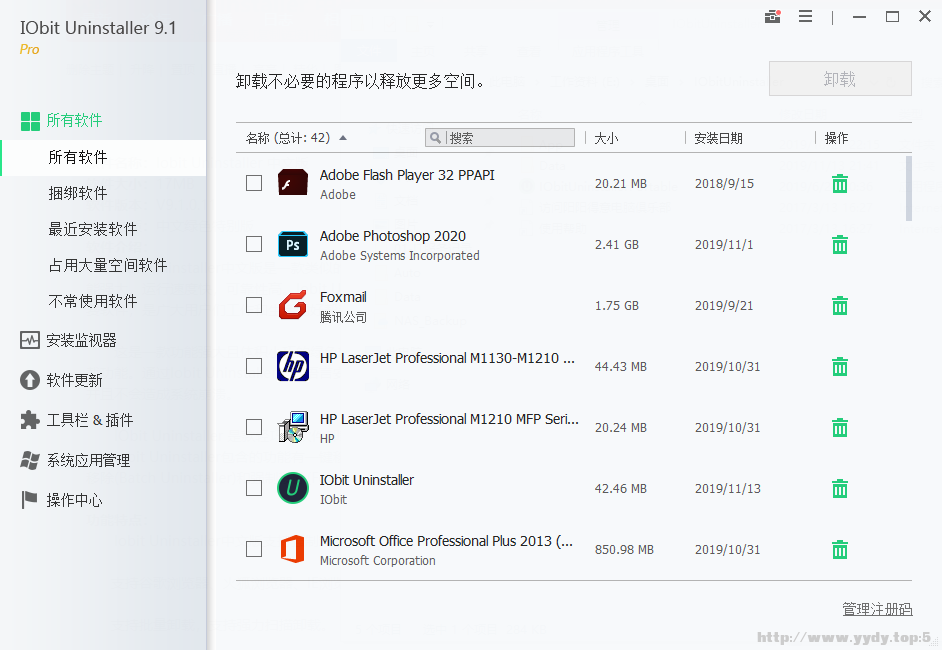Select the Foxmail checkbox
This screenshot has height=650, width=942.
pyautogui.click(x=254, y=305)
